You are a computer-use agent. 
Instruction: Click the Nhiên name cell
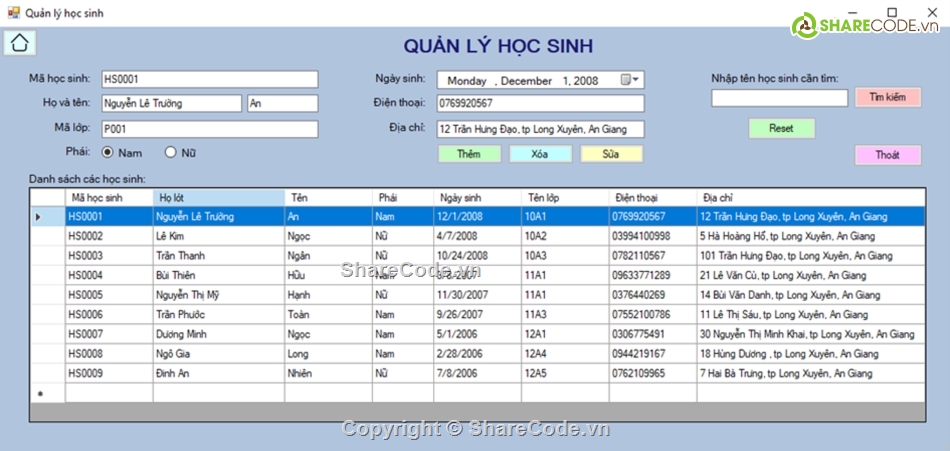pyautogui.click(x=328, y=373)
